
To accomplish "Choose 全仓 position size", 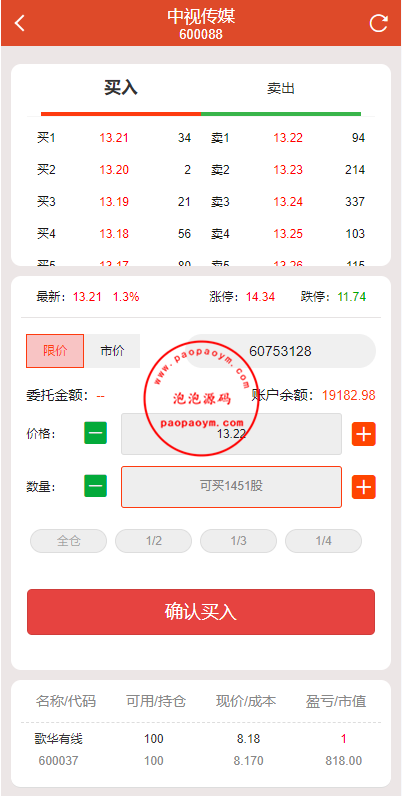I will pyautogui.click(x=69, y=541).
